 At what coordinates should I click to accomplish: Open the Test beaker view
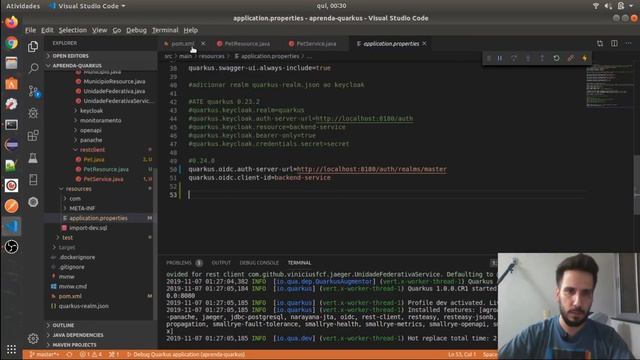(33, 158)
